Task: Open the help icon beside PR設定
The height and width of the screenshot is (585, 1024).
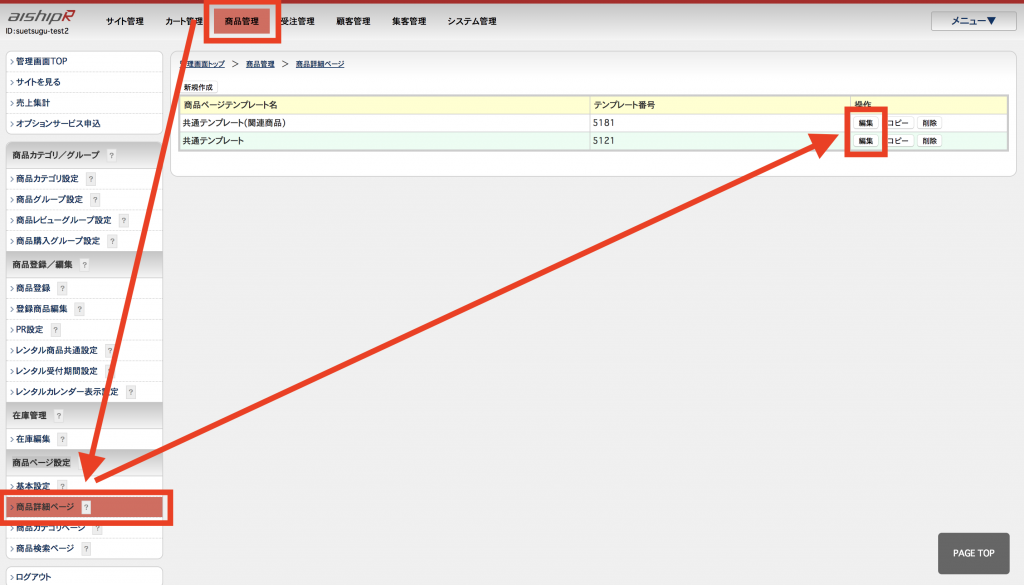Action: coord(55,330)
